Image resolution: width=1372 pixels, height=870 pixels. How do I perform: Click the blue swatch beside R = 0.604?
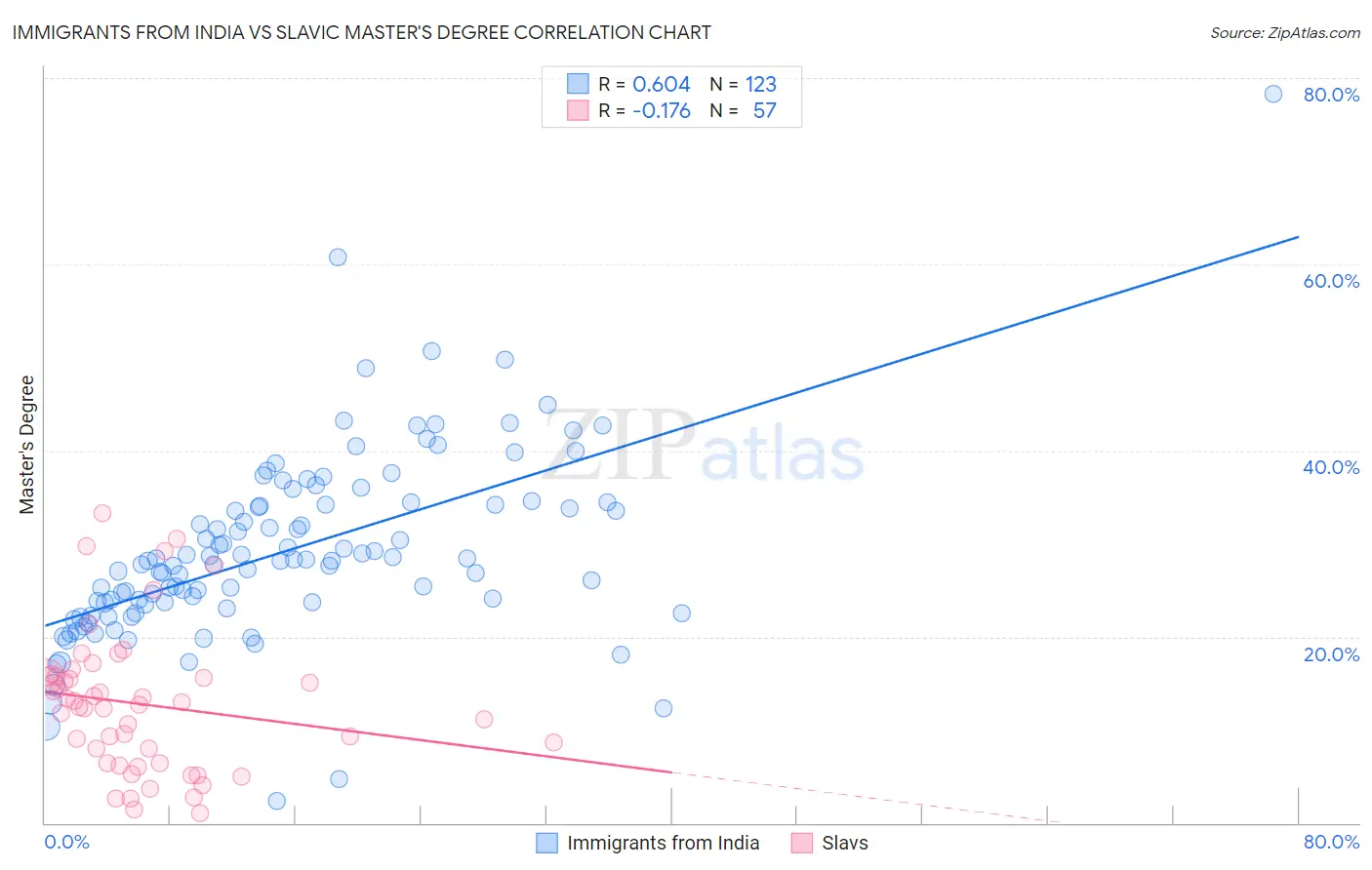(578, 84)
